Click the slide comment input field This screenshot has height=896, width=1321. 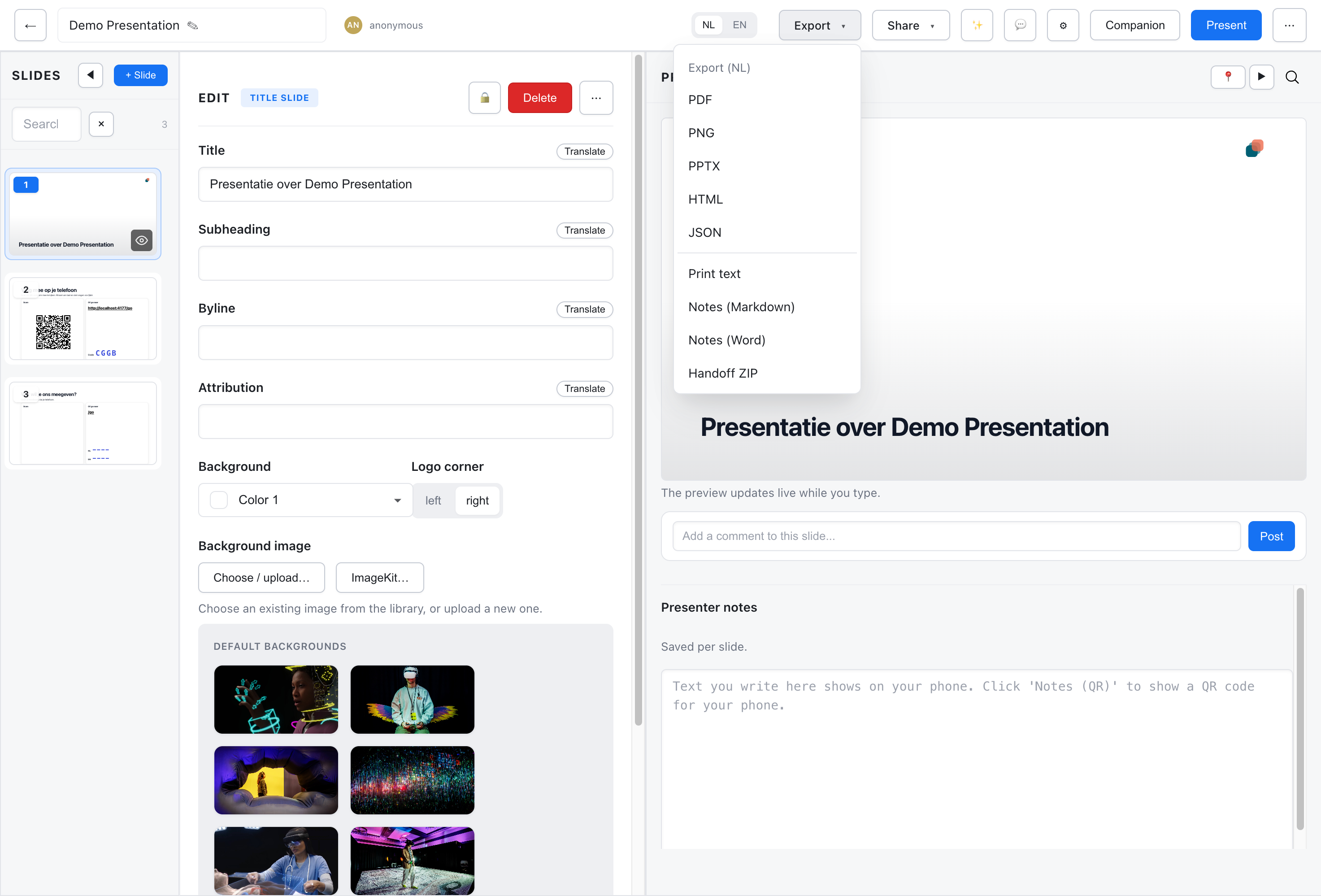point(956,536)
